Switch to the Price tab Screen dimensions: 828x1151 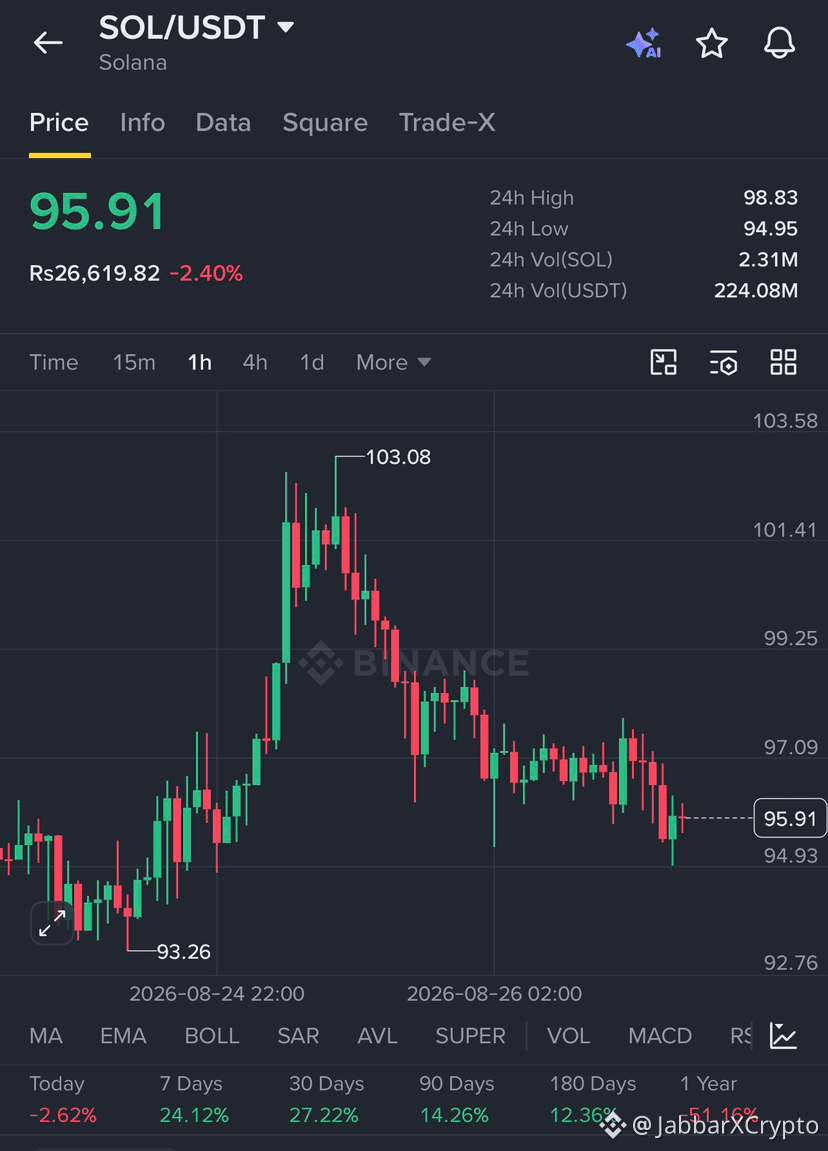(x=59, y=123)
